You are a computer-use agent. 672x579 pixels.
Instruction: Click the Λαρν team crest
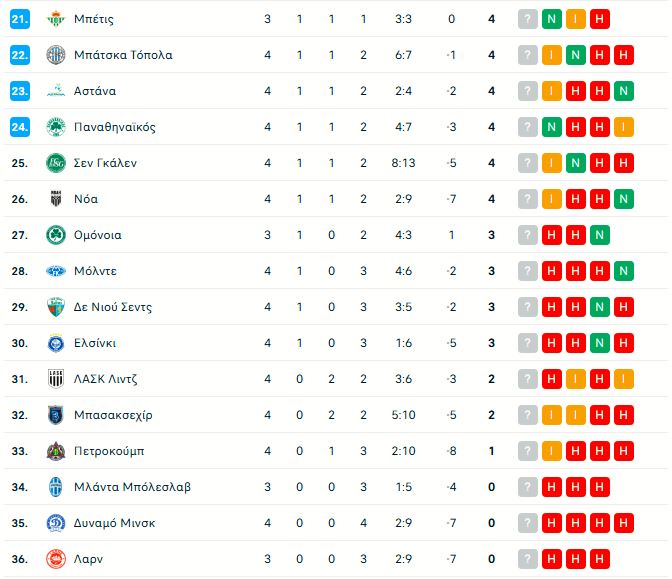56,559
